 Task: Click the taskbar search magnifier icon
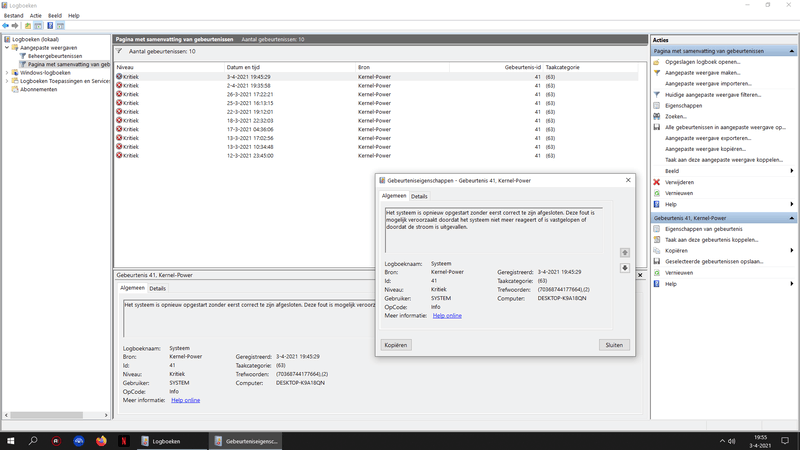(33, 441)
